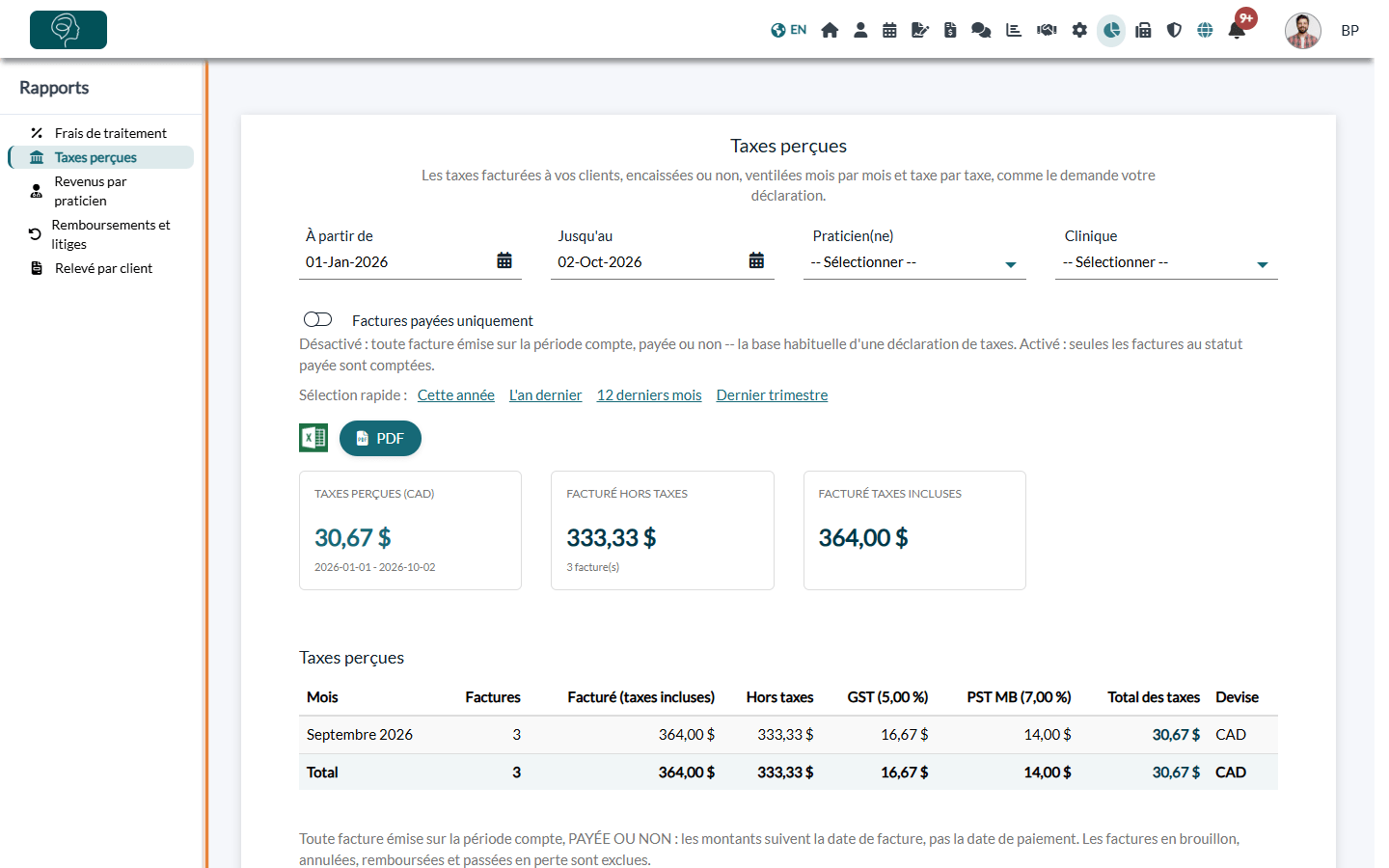Image resolution: width=1389 pixels, height=868 pixels.
Task: Open the notes signing pen icon
Action: (920, 30)
